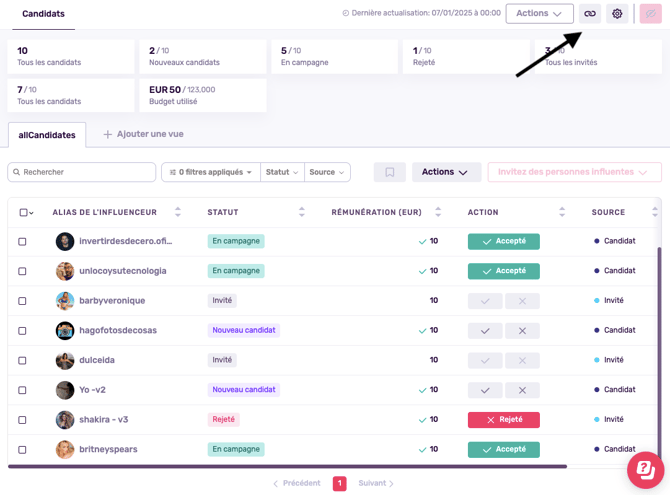The height and width of the screenshot is (495, 670).
Task: Click the bookmark icon beside filters
Action: click(x=390, y=172)
